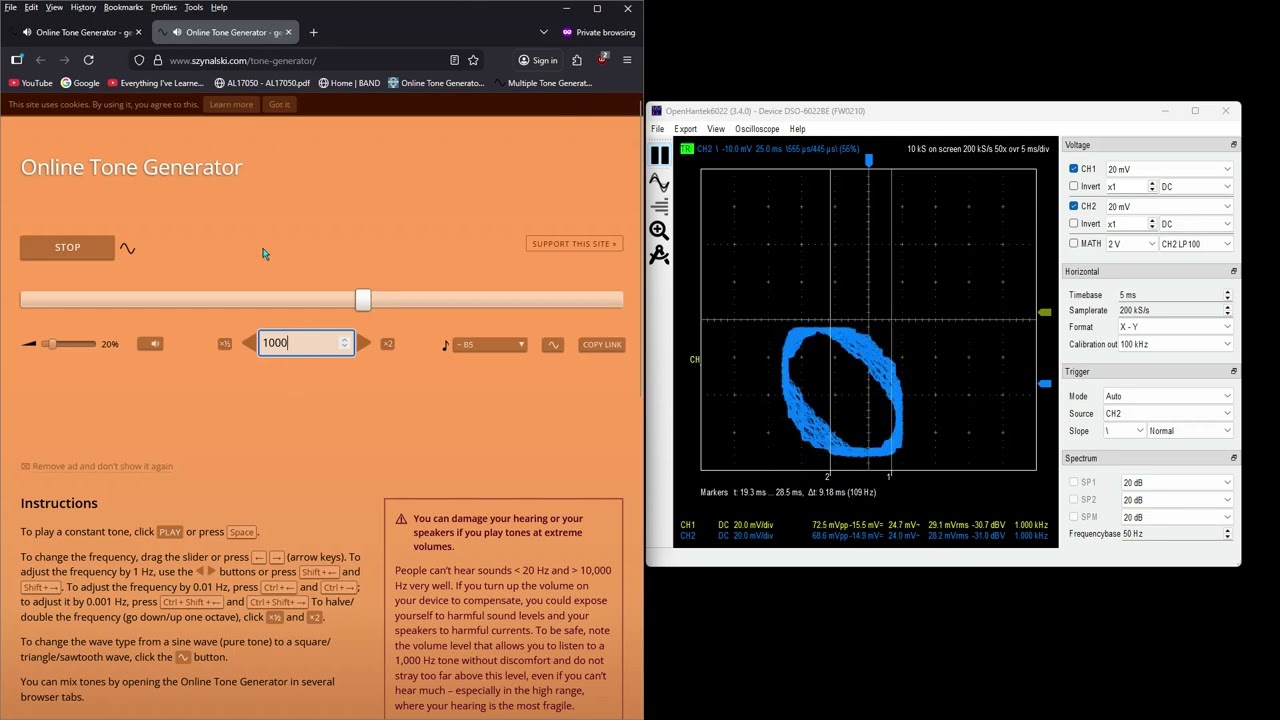Open the CH1 voltage 20 mV dropdown
1280x720 pixels.
click(x=1168, y=169)
